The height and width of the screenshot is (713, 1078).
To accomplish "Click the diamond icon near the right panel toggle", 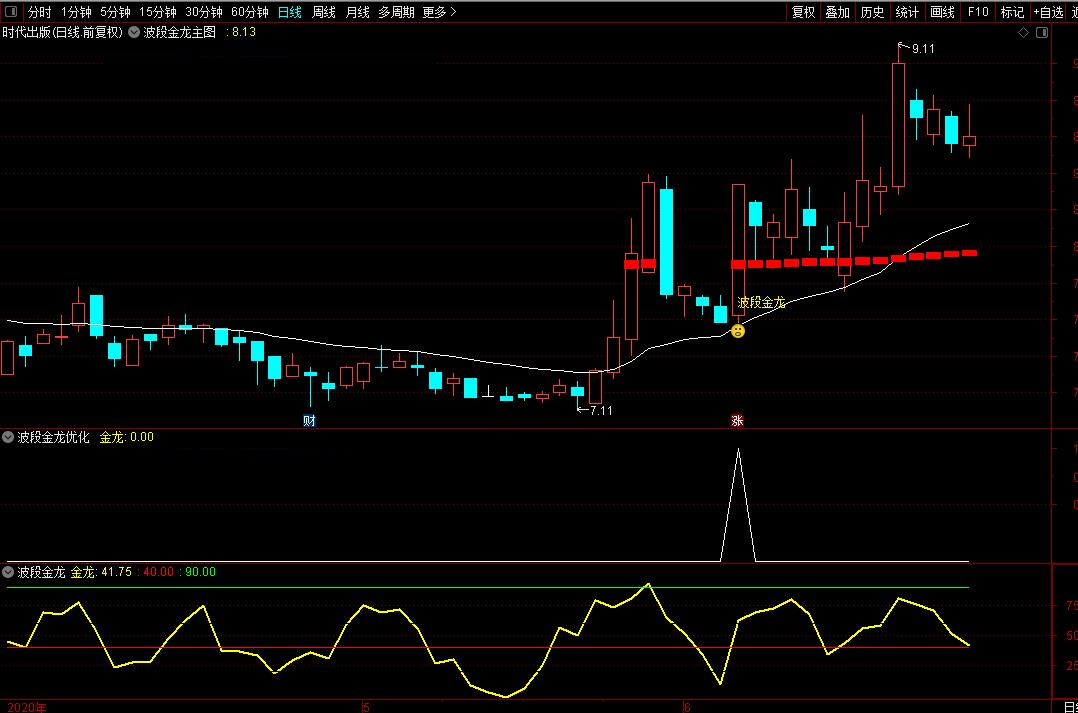I will coord(1024,32).
